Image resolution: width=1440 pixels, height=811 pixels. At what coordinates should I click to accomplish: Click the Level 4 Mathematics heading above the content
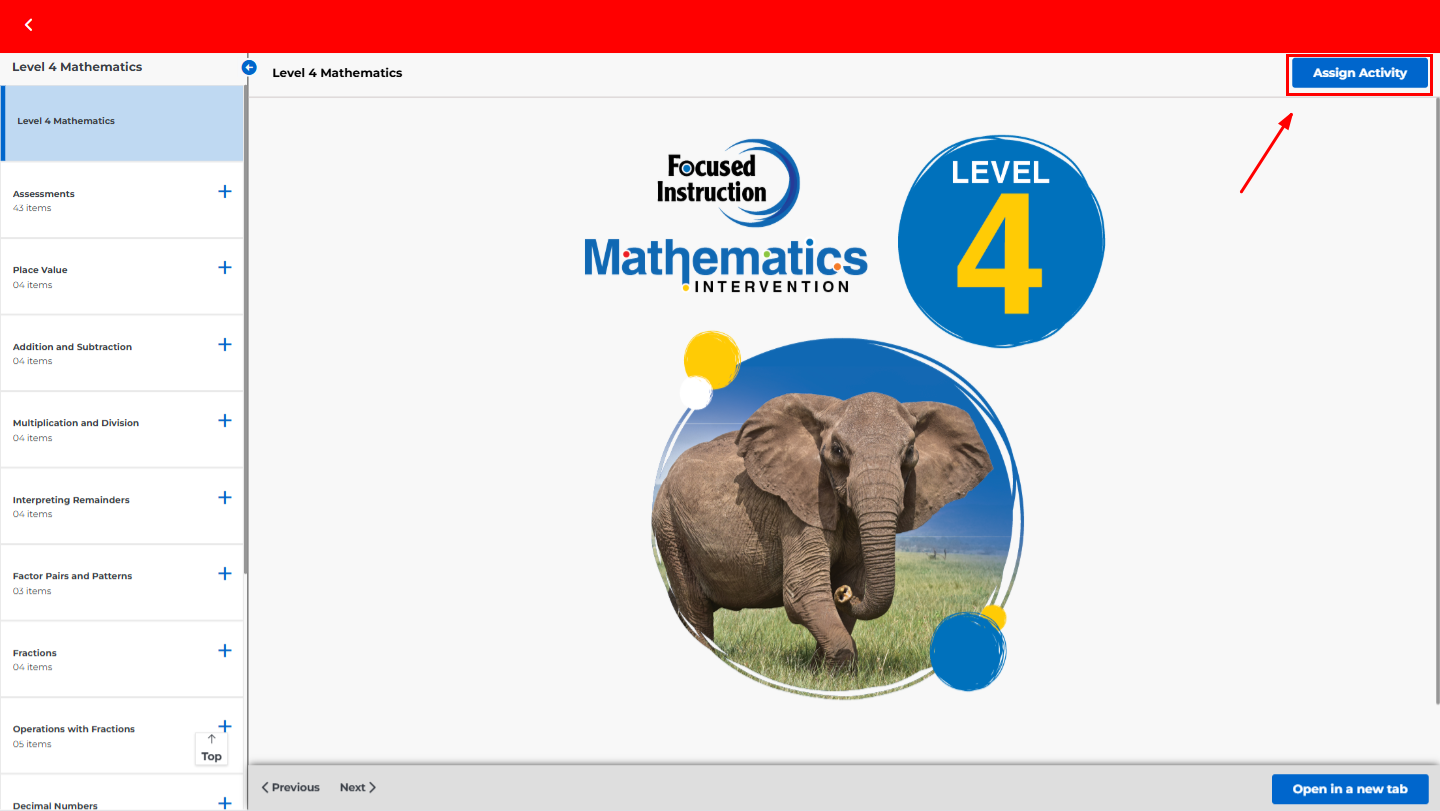pyautogui.click(x=337, y=72)
